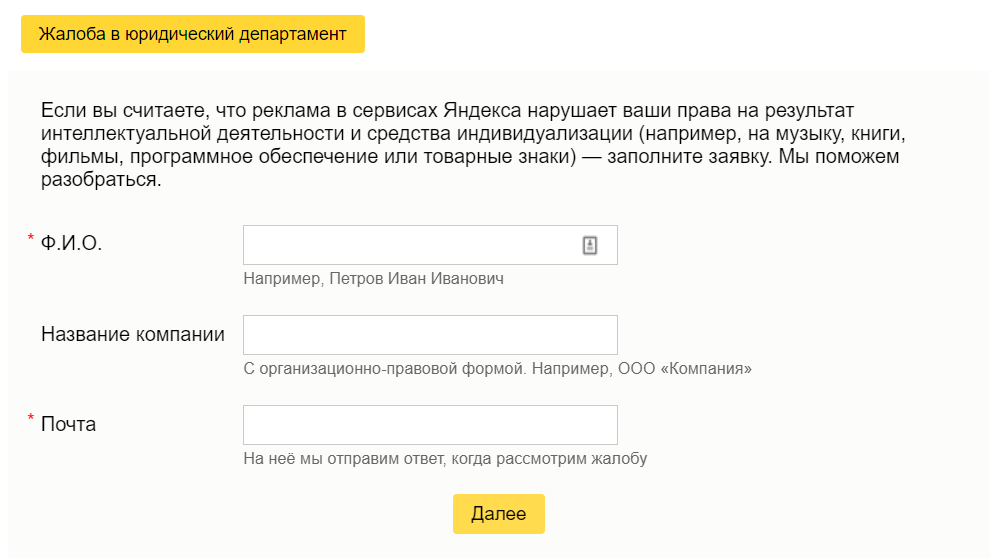This screenshot has width=999, height=558.
Task: Continue with the Далее button
Action: [x=499, y=514]
